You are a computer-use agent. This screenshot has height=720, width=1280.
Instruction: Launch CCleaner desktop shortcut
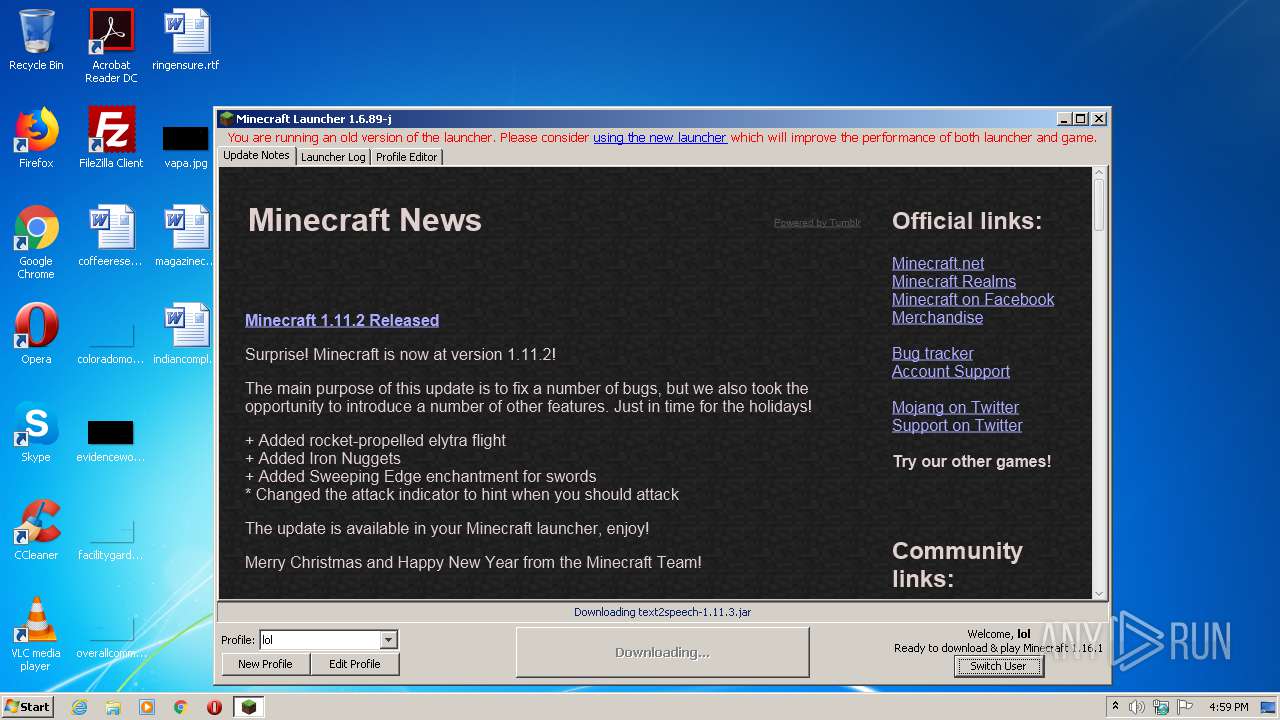(36, 530)
